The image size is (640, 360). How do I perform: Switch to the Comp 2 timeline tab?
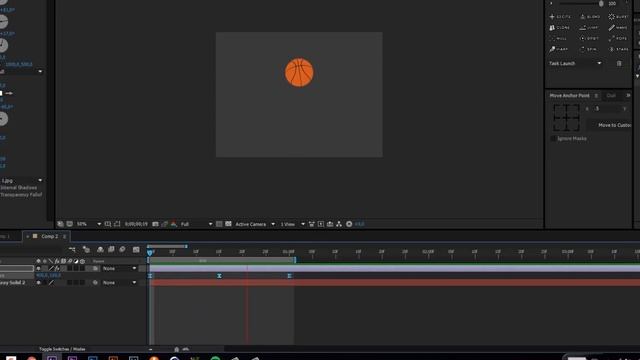click(x=49, y=236)
